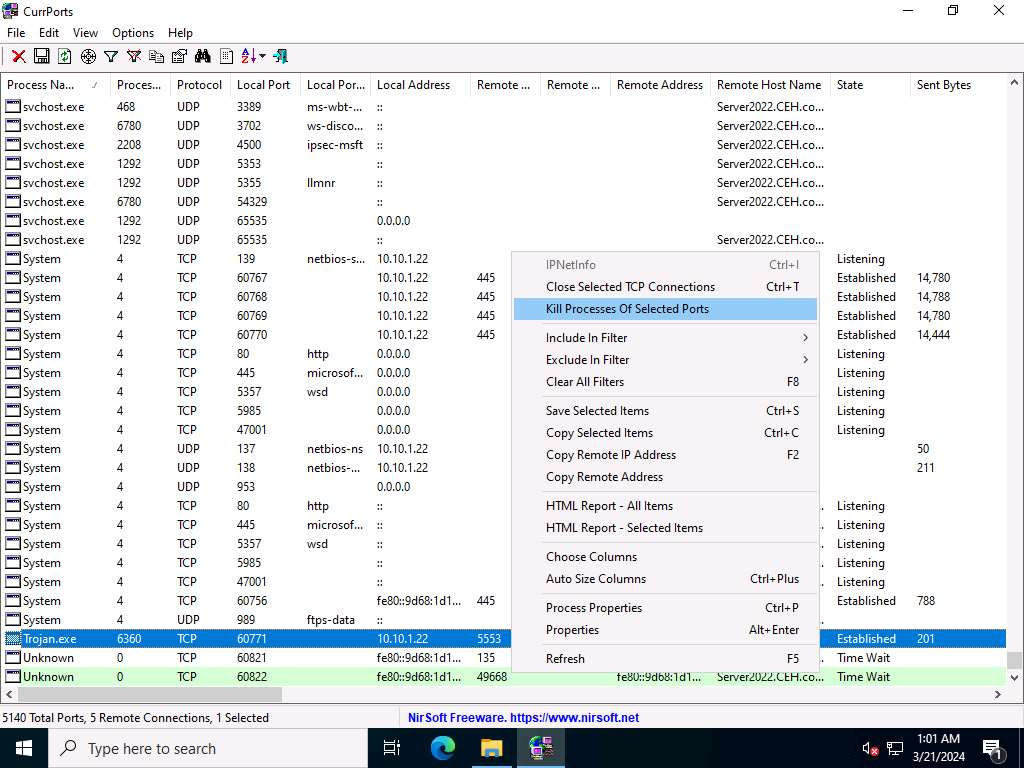Click the Refresh toolbar icon
This screenshot has height=768, width=1024.
point(65,57)
